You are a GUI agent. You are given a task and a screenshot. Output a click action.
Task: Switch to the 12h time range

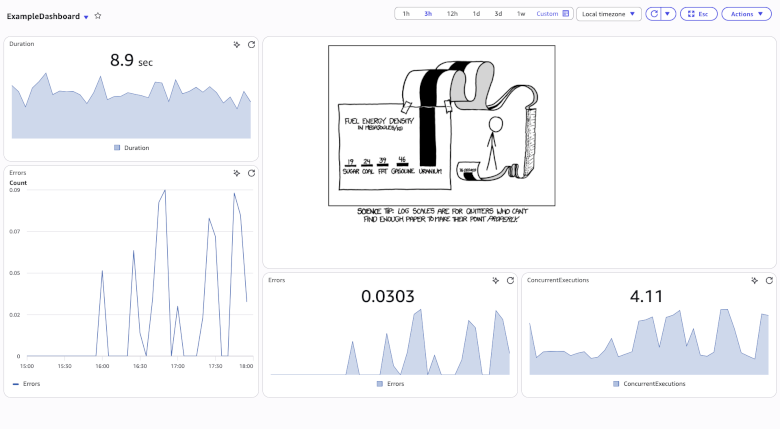pos(452,14)
